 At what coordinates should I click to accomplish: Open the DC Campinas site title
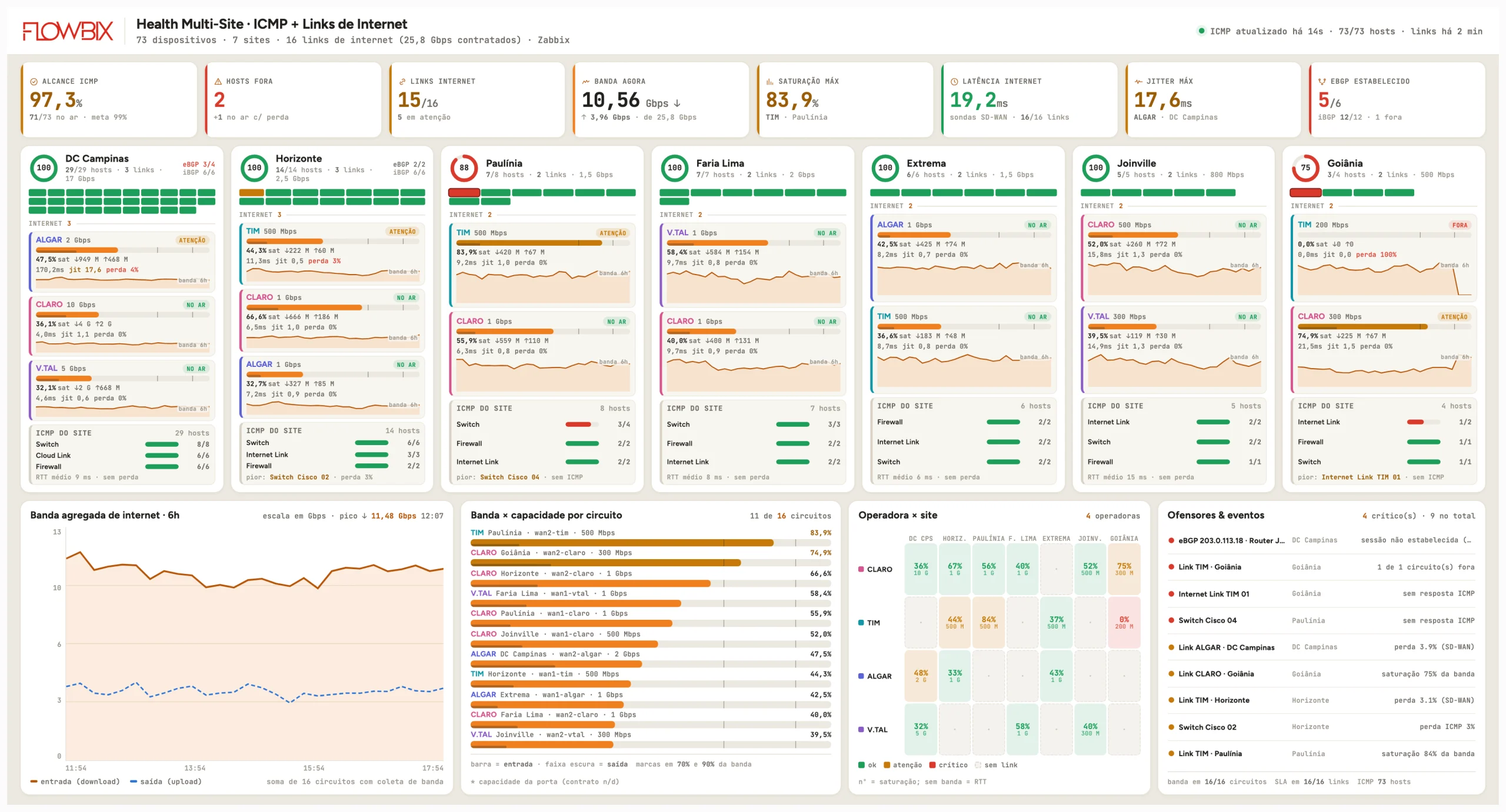[x=97, y=159]
